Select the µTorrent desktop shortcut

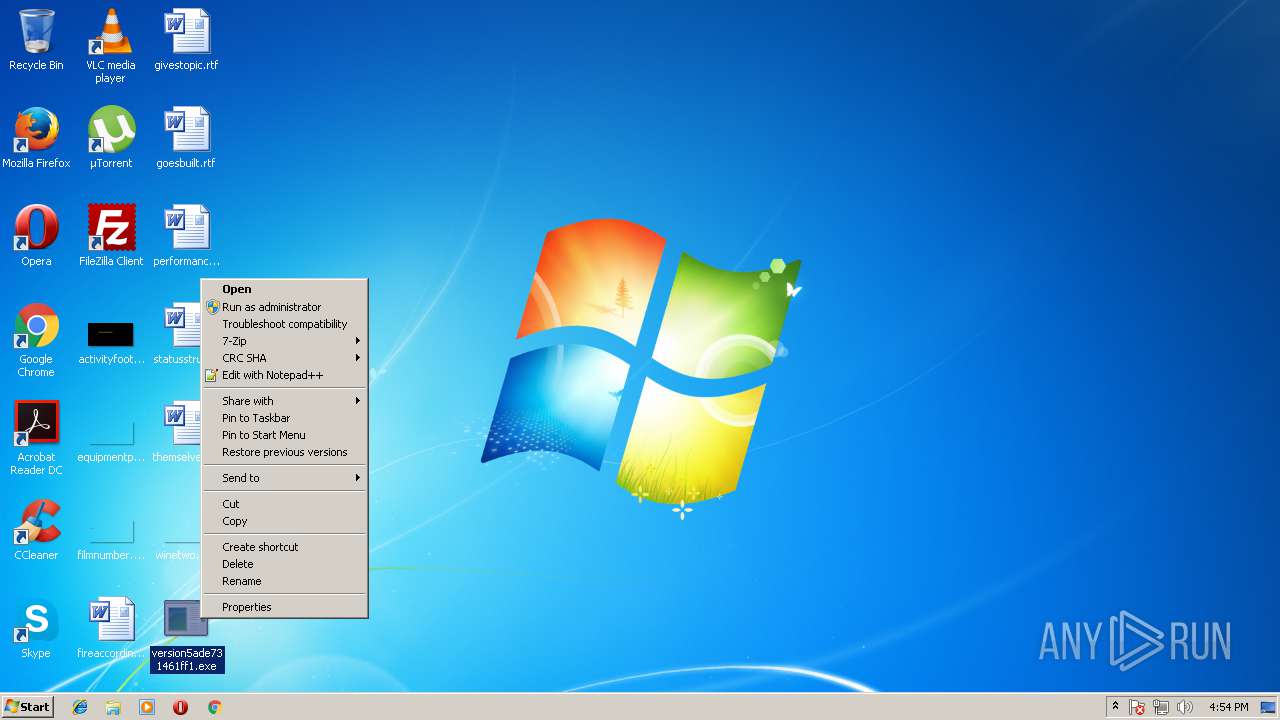pyautogui.click(x=110, y=138)
